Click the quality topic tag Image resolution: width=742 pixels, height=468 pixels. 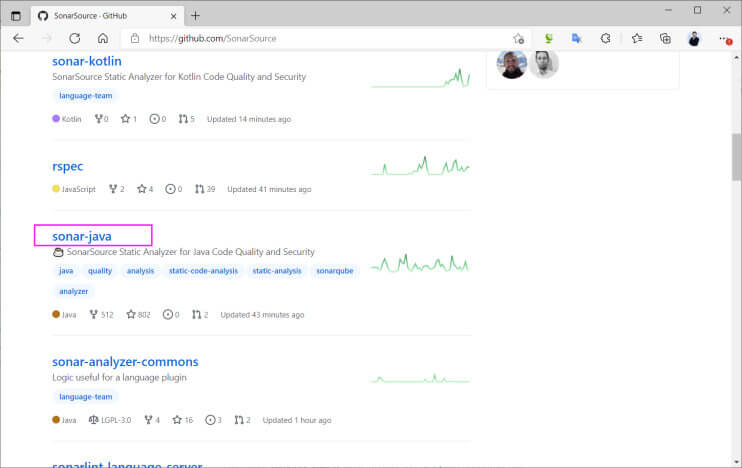[100, 271]
